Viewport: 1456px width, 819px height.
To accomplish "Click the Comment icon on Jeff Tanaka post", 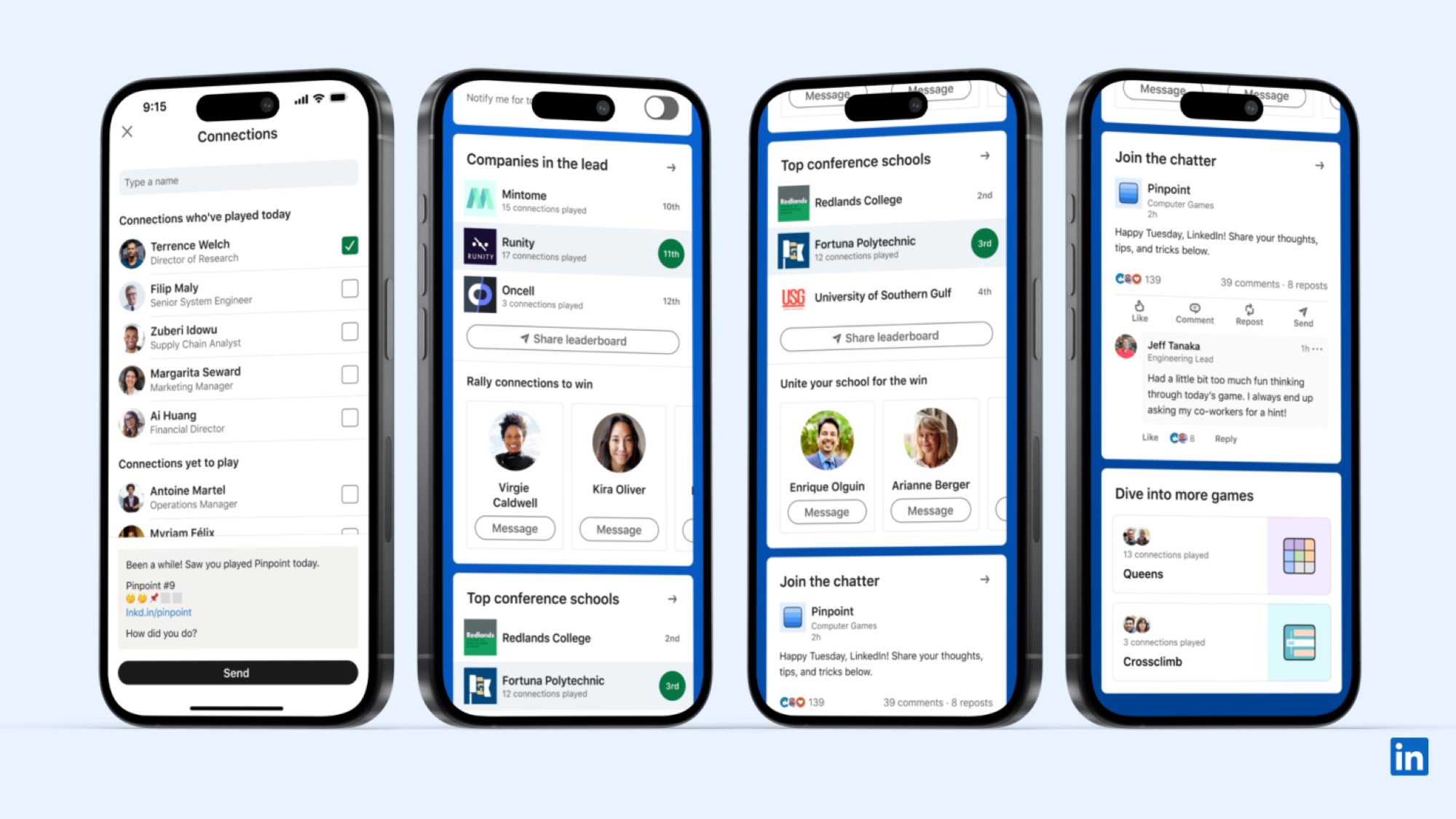I will click(1194, 313).
